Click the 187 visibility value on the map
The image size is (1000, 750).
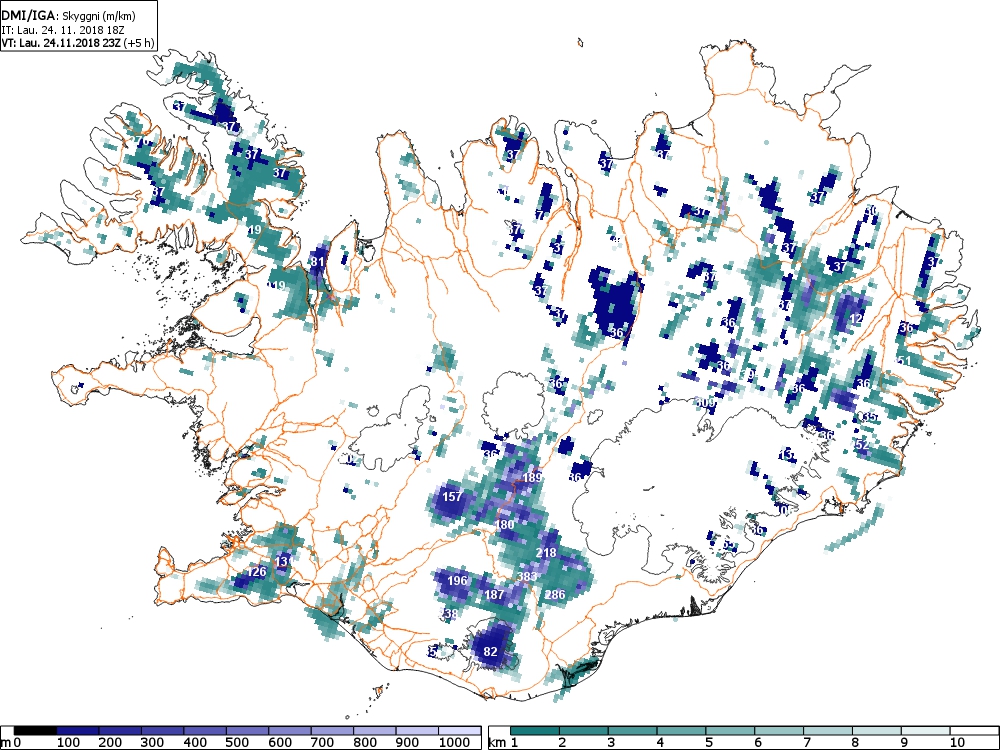click(x=495, y=595)
